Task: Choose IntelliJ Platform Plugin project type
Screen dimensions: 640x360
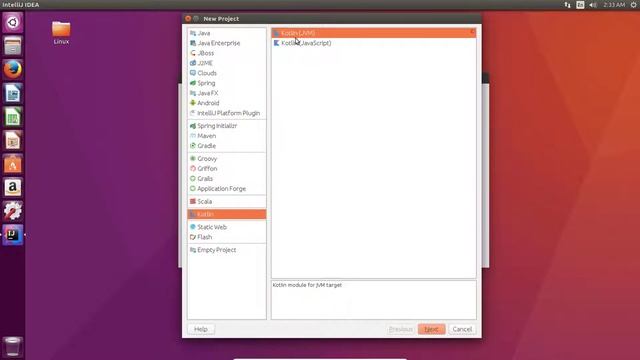Action: pyautogui.click(x=227, y=113)
